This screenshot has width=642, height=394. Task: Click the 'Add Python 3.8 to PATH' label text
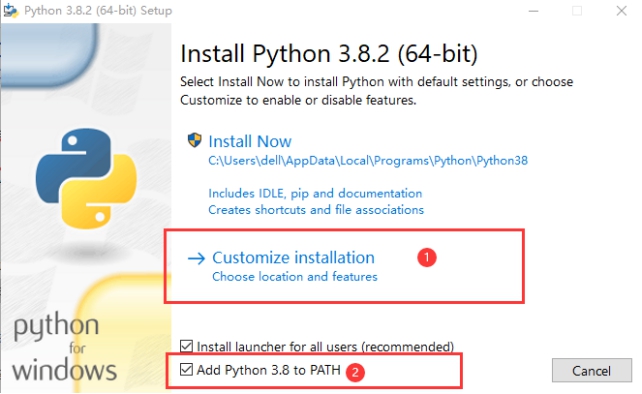(x=269, y=370)
